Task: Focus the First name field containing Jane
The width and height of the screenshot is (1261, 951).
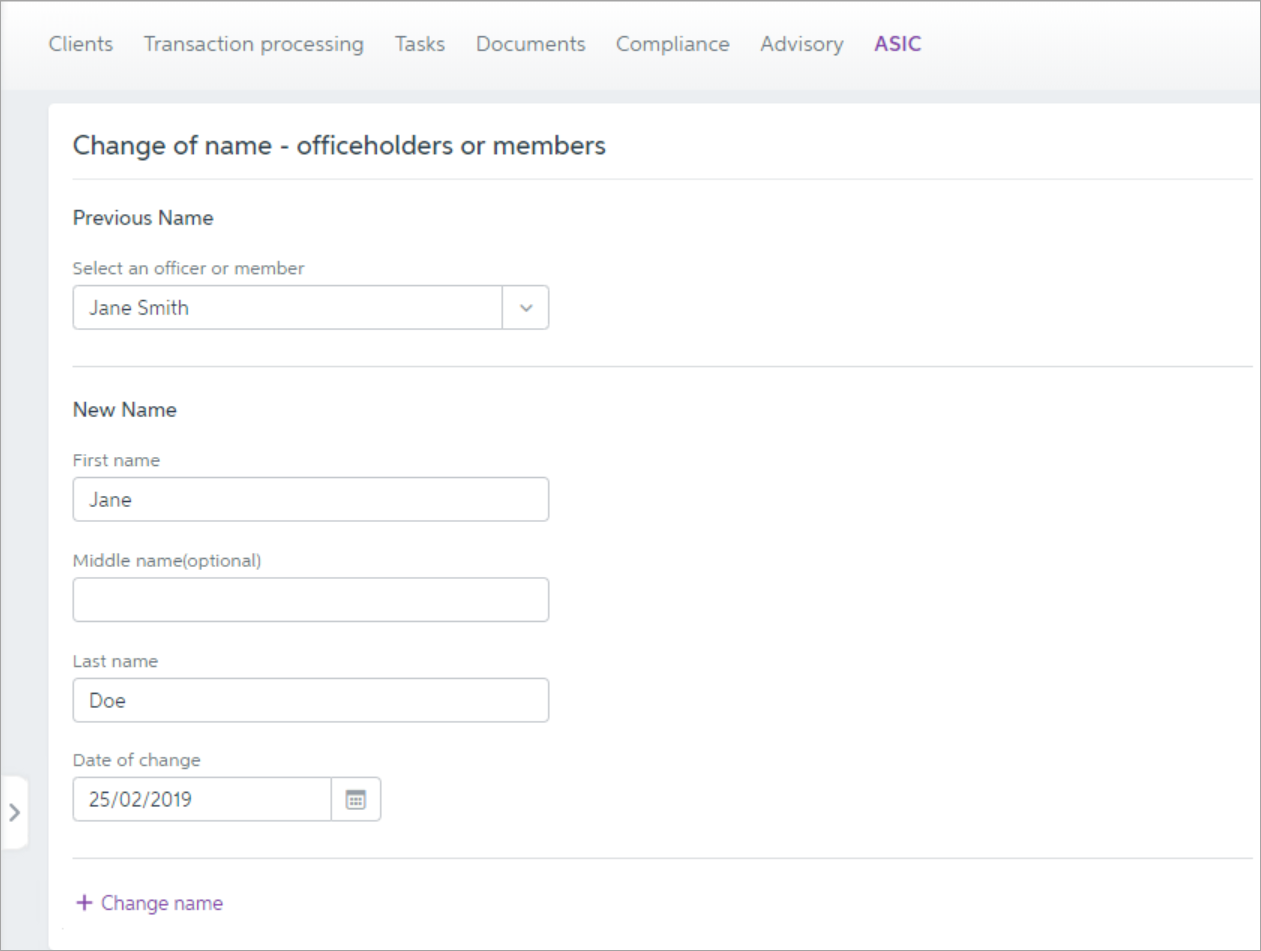Action: (310, 499)
